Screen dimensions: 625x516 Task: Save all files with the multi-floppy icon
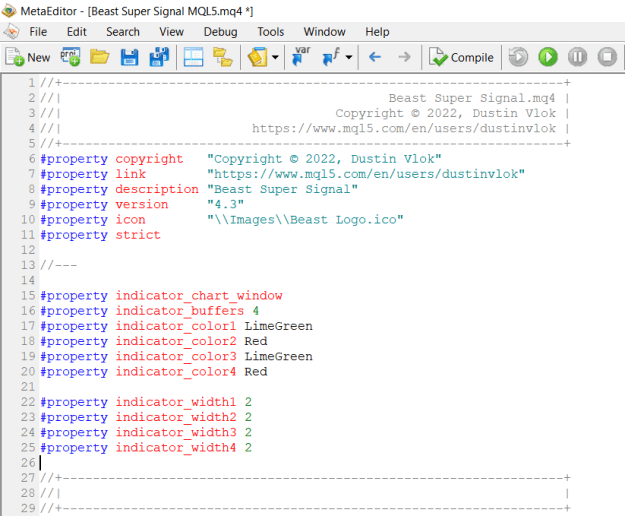click(159, 57)
